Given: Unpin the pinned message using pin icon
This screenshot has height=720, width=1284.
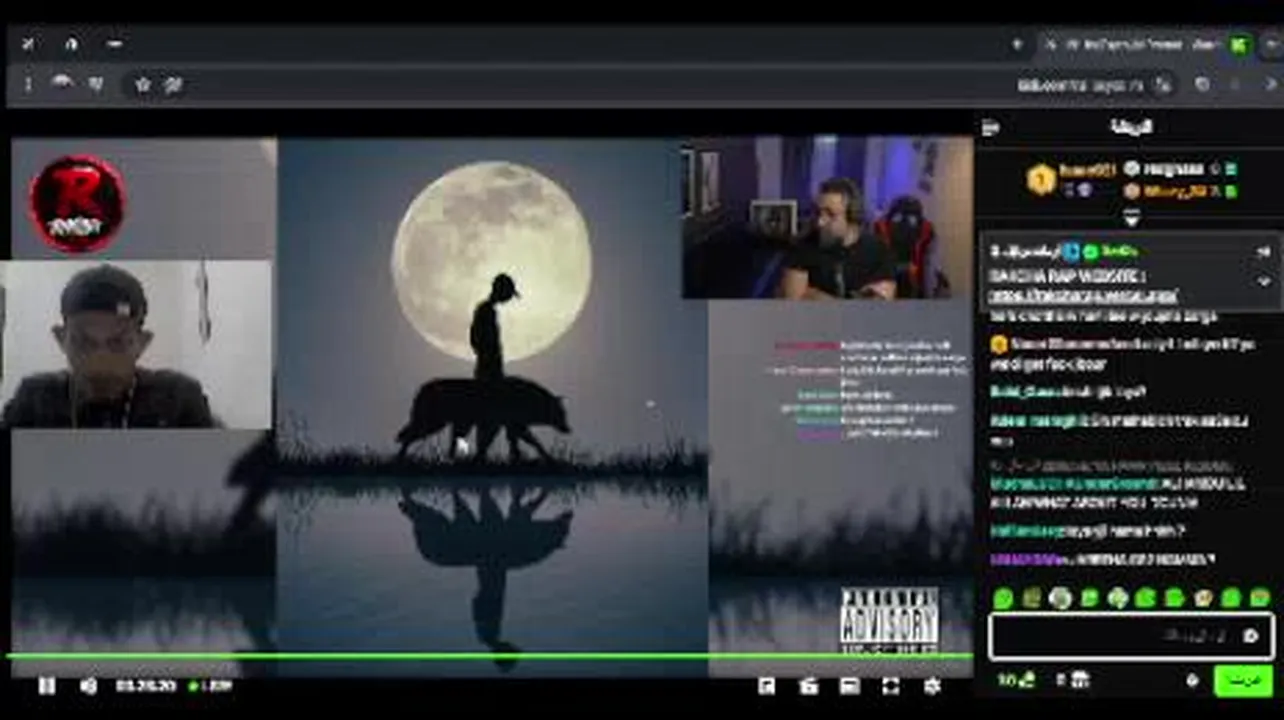Looking at the screenshot, I should pos(1263,252).
